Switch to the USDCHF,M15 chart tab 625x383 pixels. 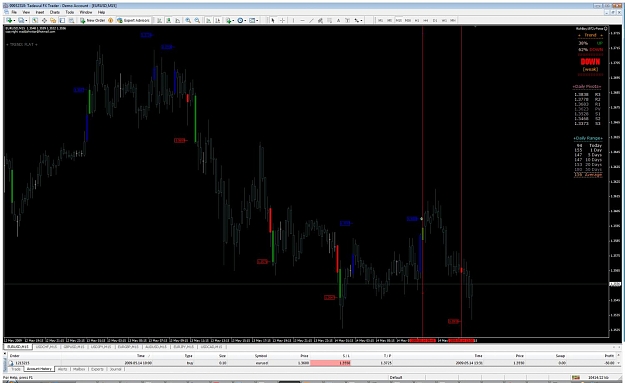[46, 347]
